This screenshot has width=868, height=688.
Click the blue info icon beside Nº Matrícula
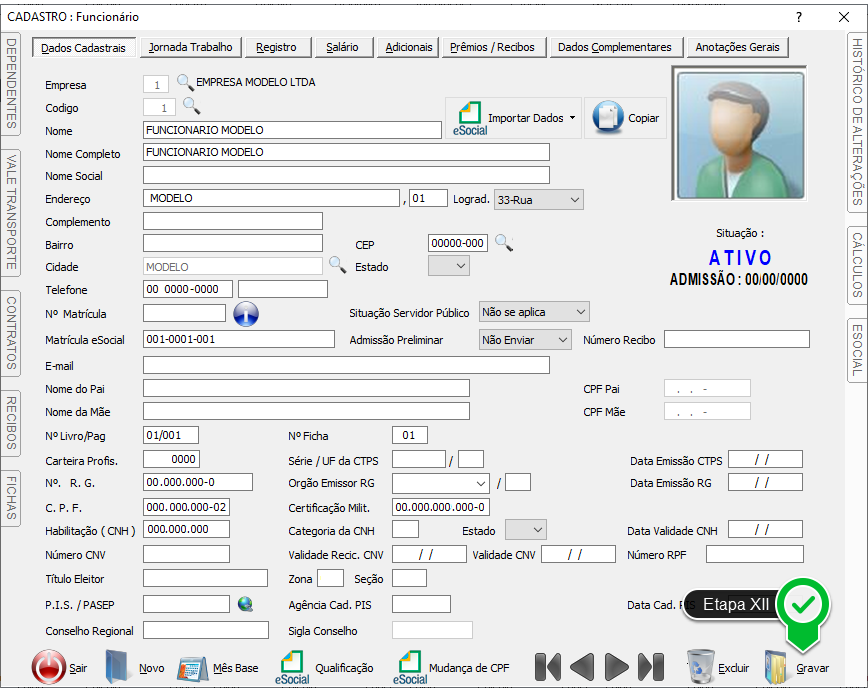pyautogui.click(x=246, y=314)
